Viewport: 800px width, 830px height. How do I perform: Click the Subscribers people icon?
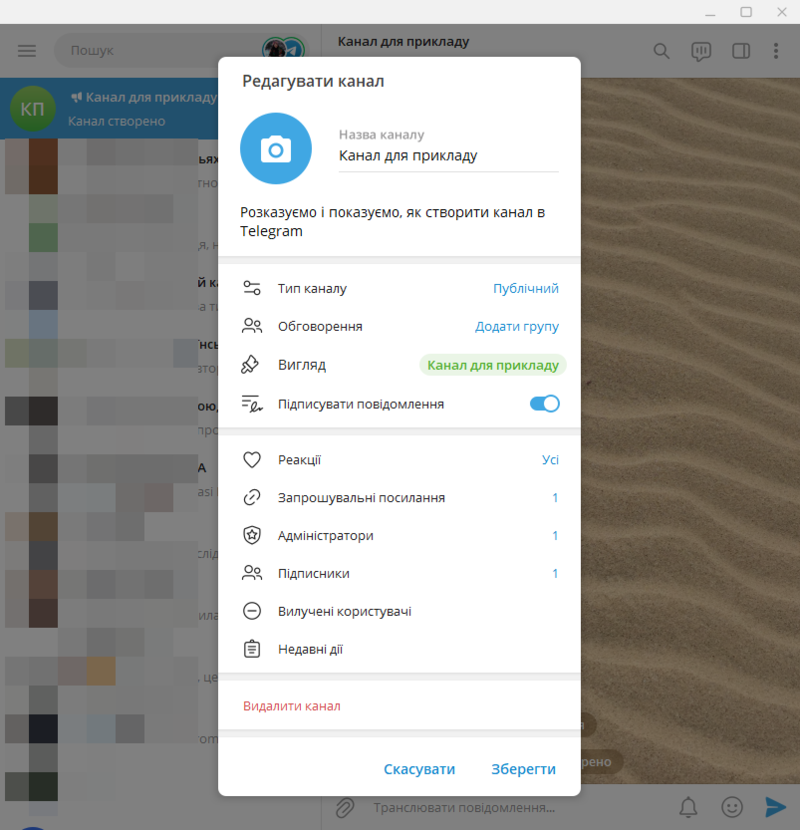(x=251, y=573)
